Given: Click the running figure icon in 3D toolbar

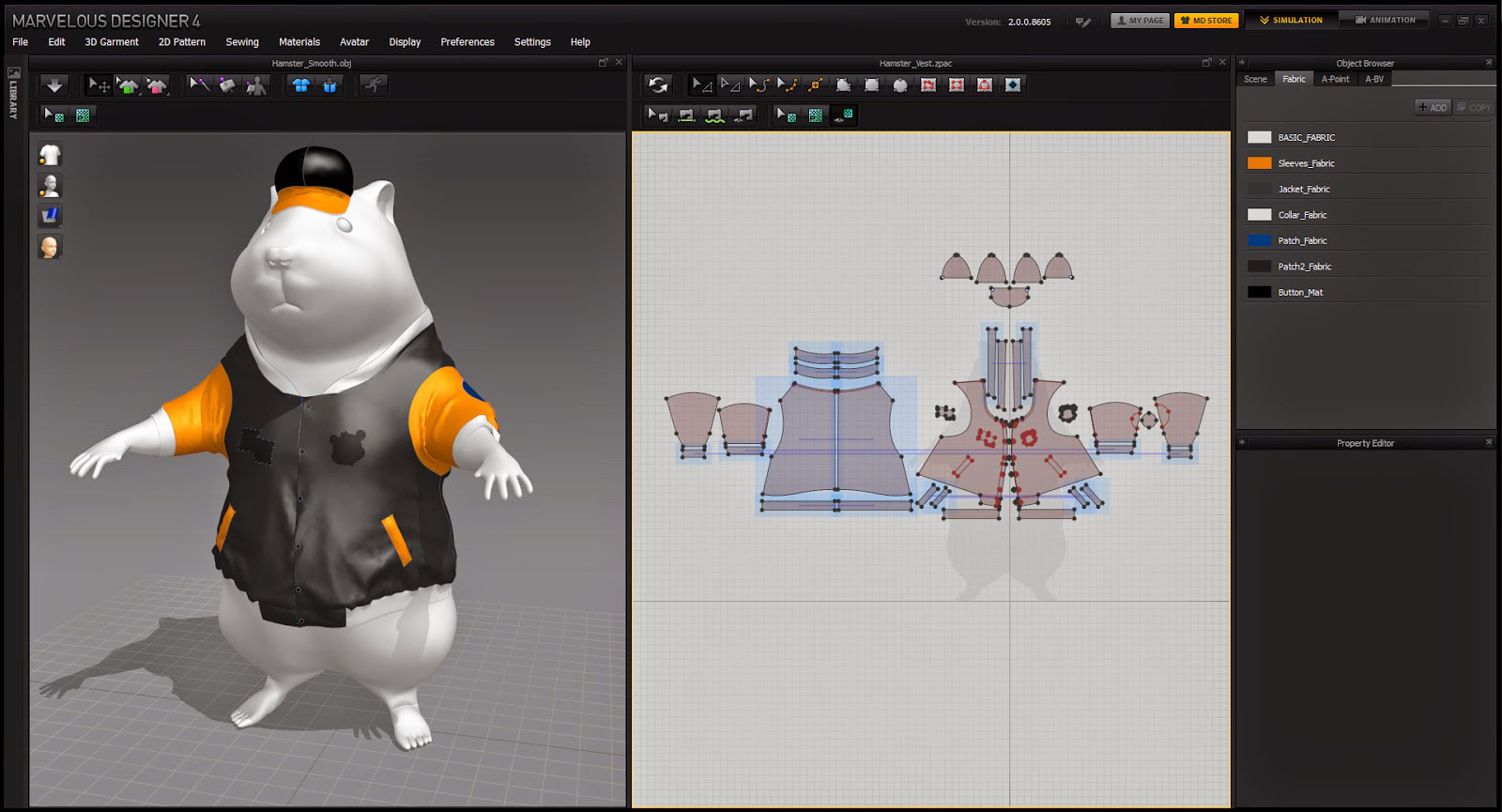Looking at the screenshot, I should coord(374,85).
